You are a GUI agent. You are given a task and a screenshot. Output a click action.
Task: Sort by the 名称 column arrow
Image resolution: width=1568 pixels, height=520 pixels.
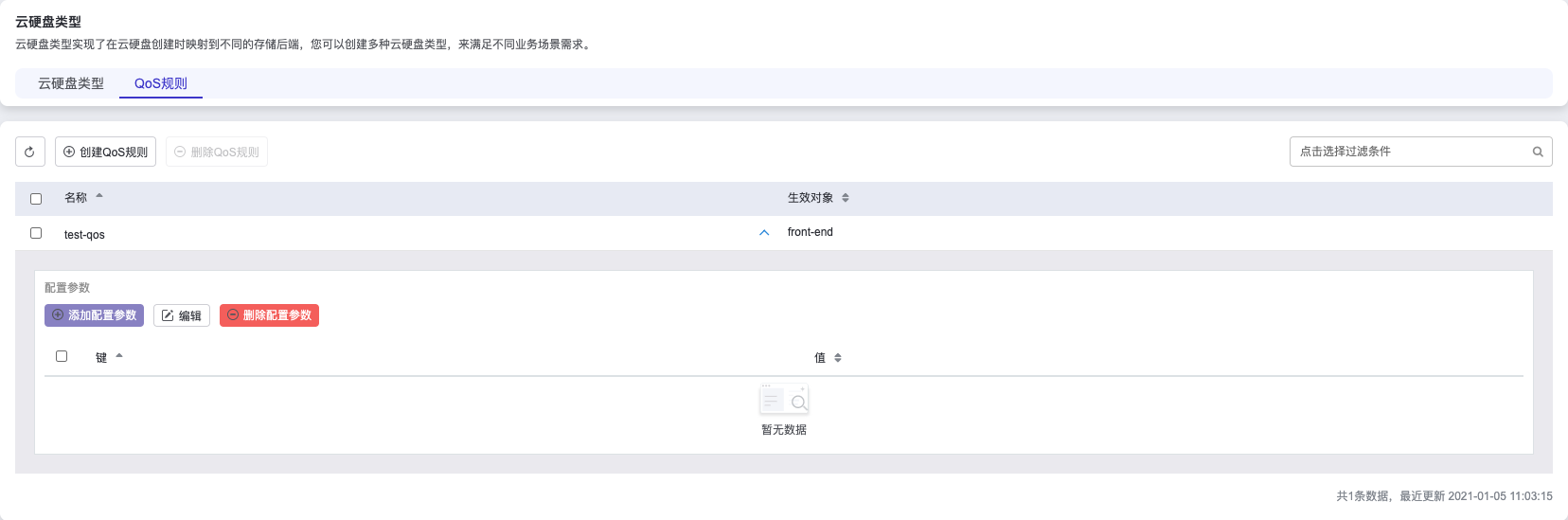pos(99,197)
